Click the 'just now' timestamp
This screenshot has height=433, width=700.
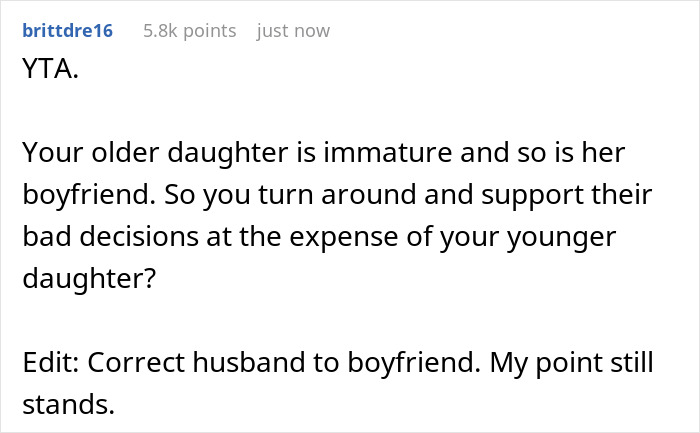[x=293, y=31]
